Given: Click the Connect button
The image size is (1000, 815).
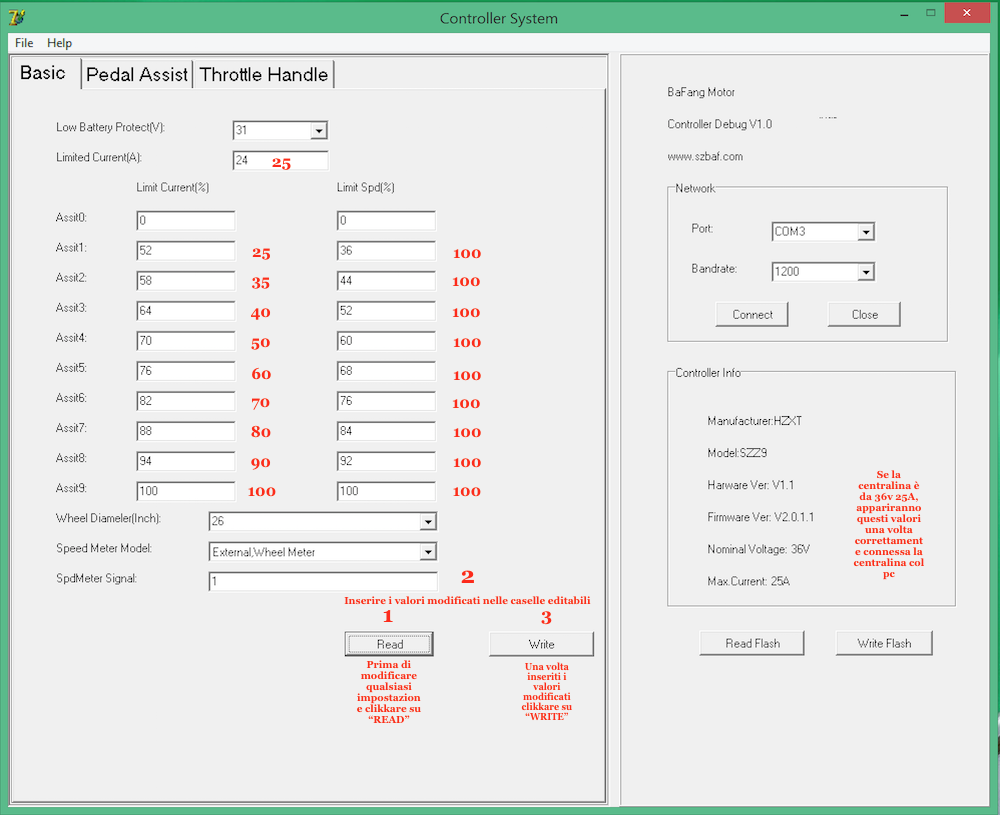Looking at the screenshot, I should click(752, 314).
